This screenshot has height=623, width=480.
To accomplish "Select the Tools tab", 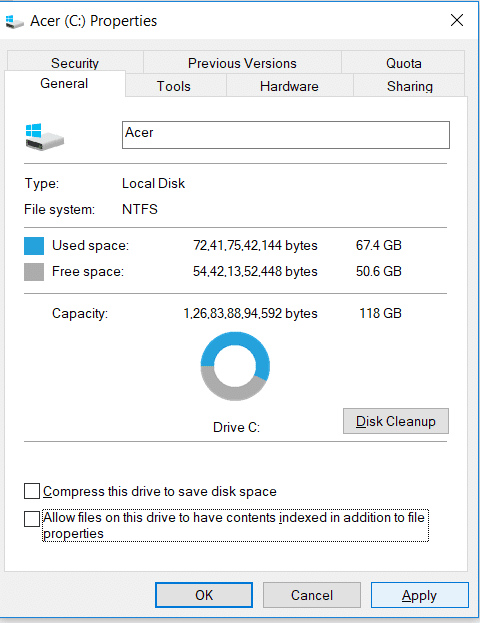I will point(174,86).
